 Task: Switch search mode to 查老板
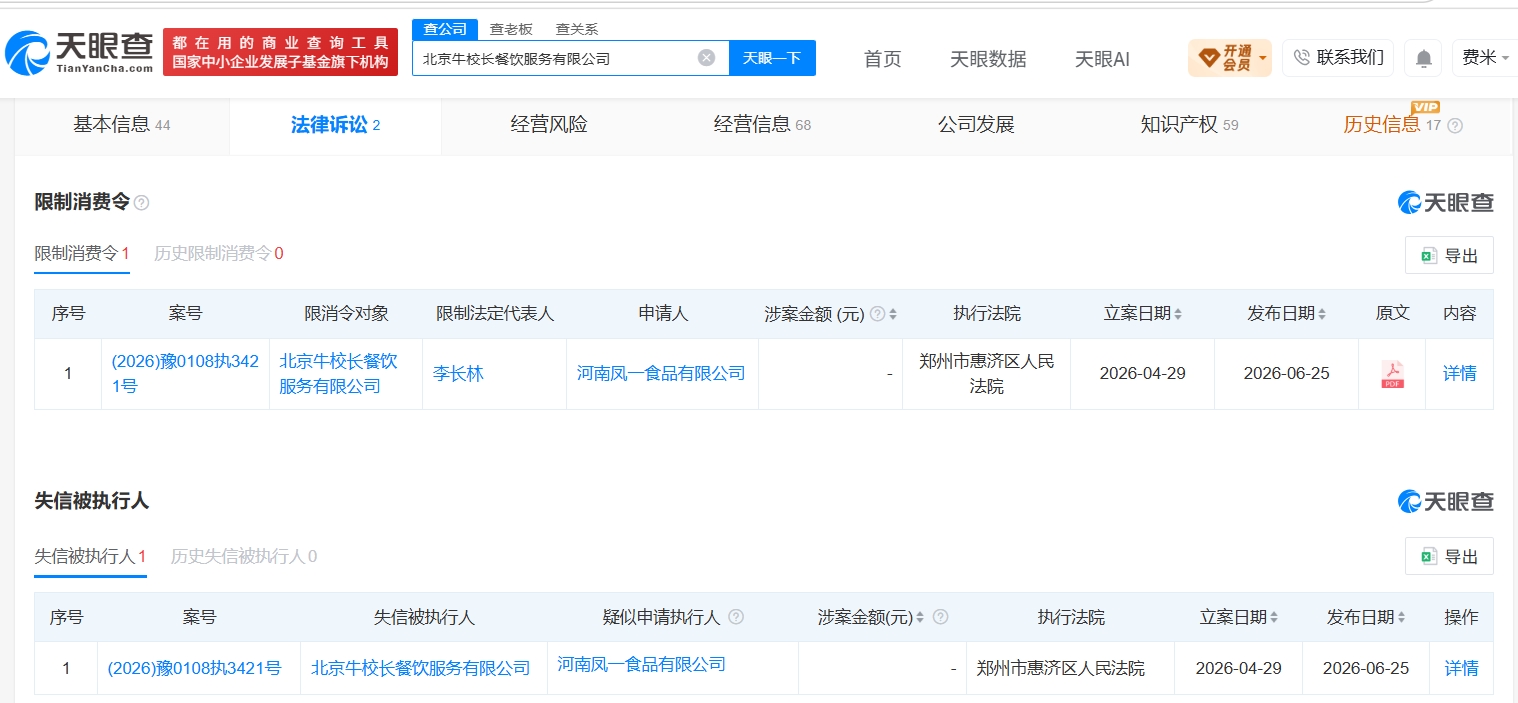[511, 29]
